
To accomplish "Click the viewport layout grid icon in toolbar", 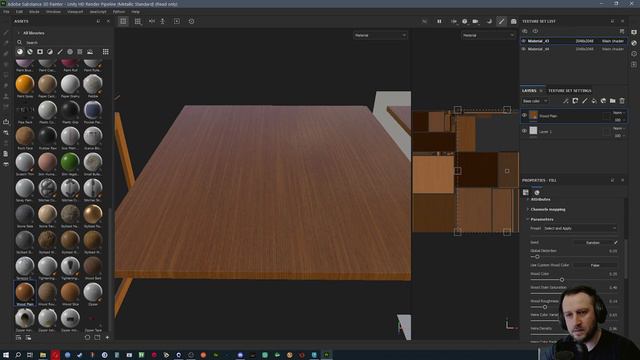I will tap(138, 21).
